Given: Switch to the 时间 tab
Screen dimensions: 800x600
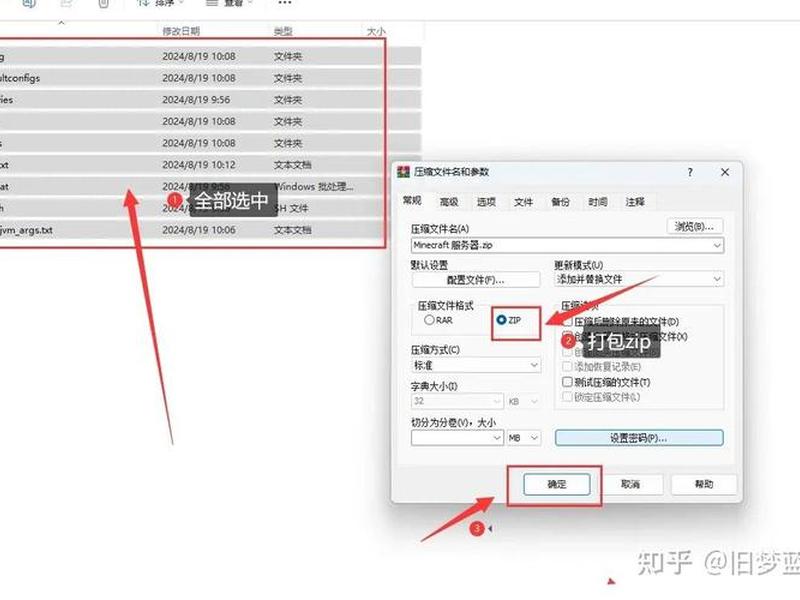Looking at the screenshot, I should tap(597, 202).
